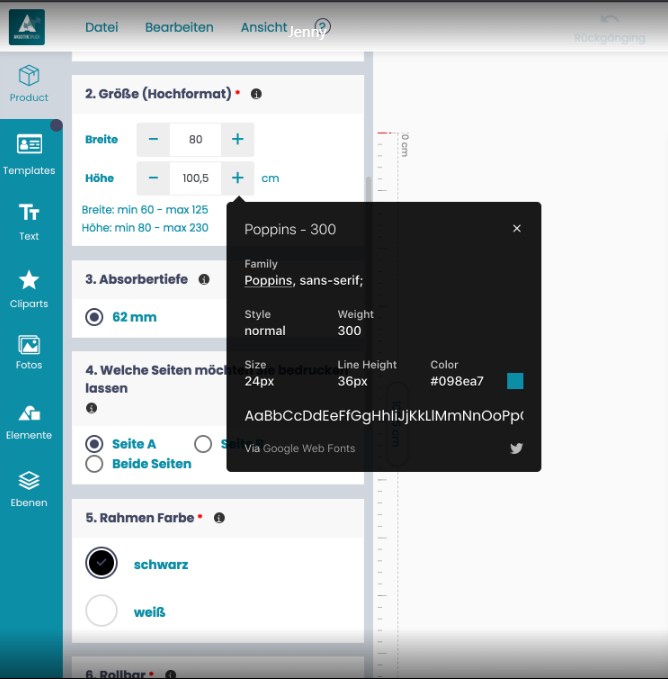
Task: Open the Poppins font family link
Action: tap(268, 281)
